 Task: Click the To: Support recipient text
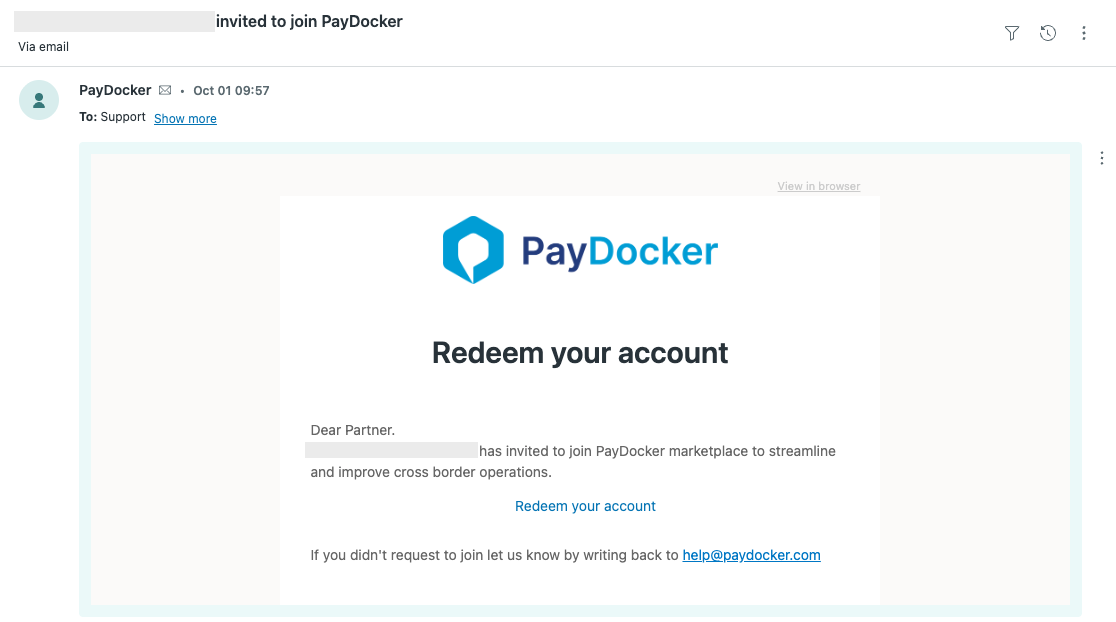[112, 118]
